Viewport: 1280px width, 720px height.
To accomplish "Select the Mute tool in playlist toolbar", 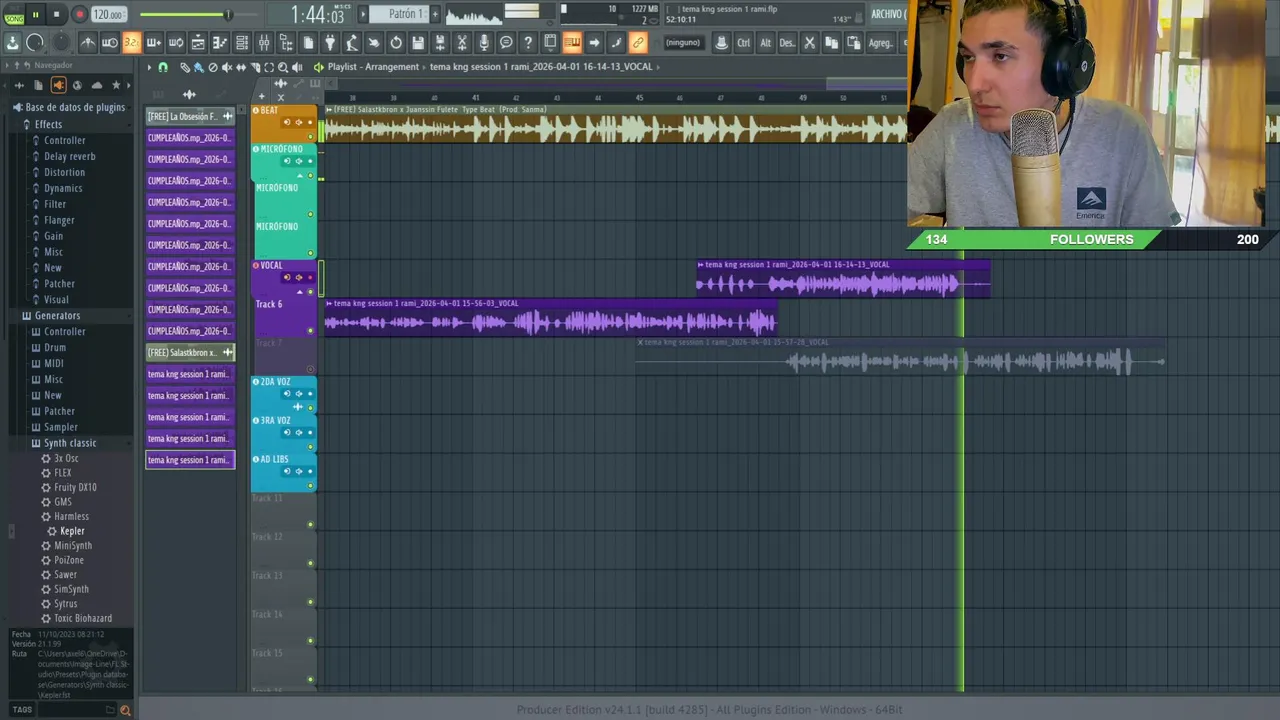I will point(227,67).
